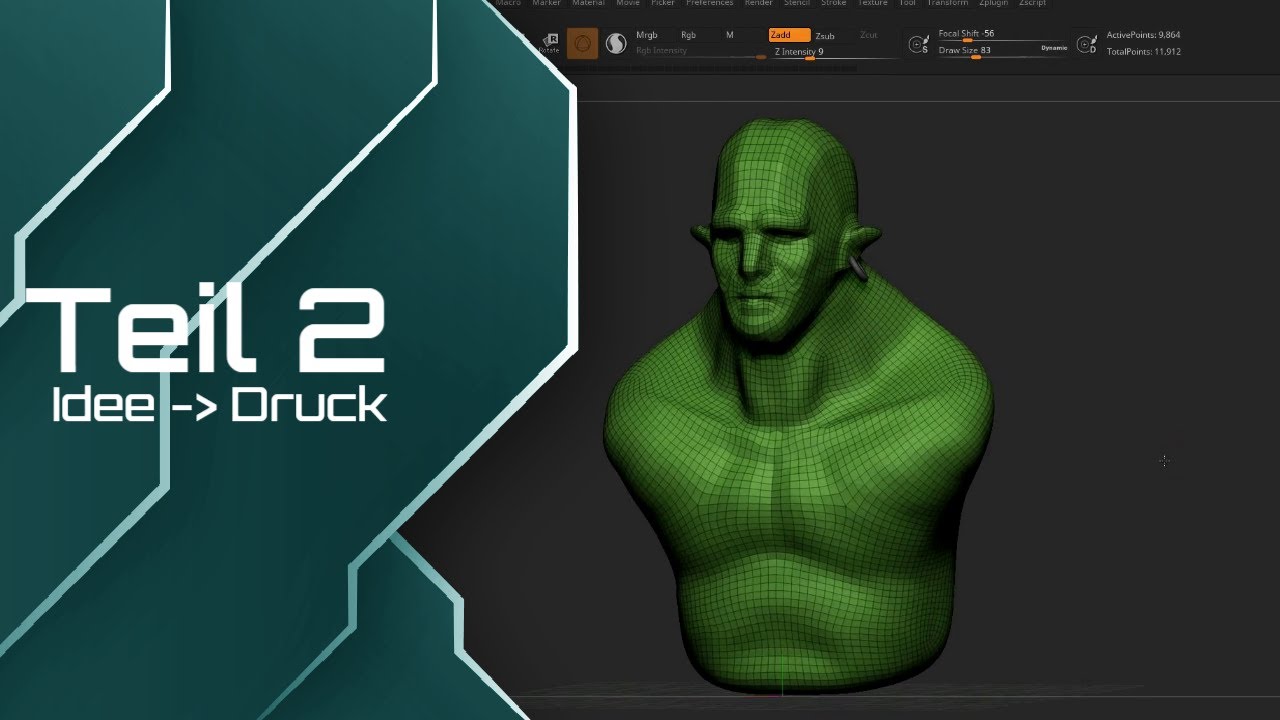Image resolution: width=1280 pixels, height=720 pixels.
Task: Open the Preferences menu
Action: tap(709, 3)
